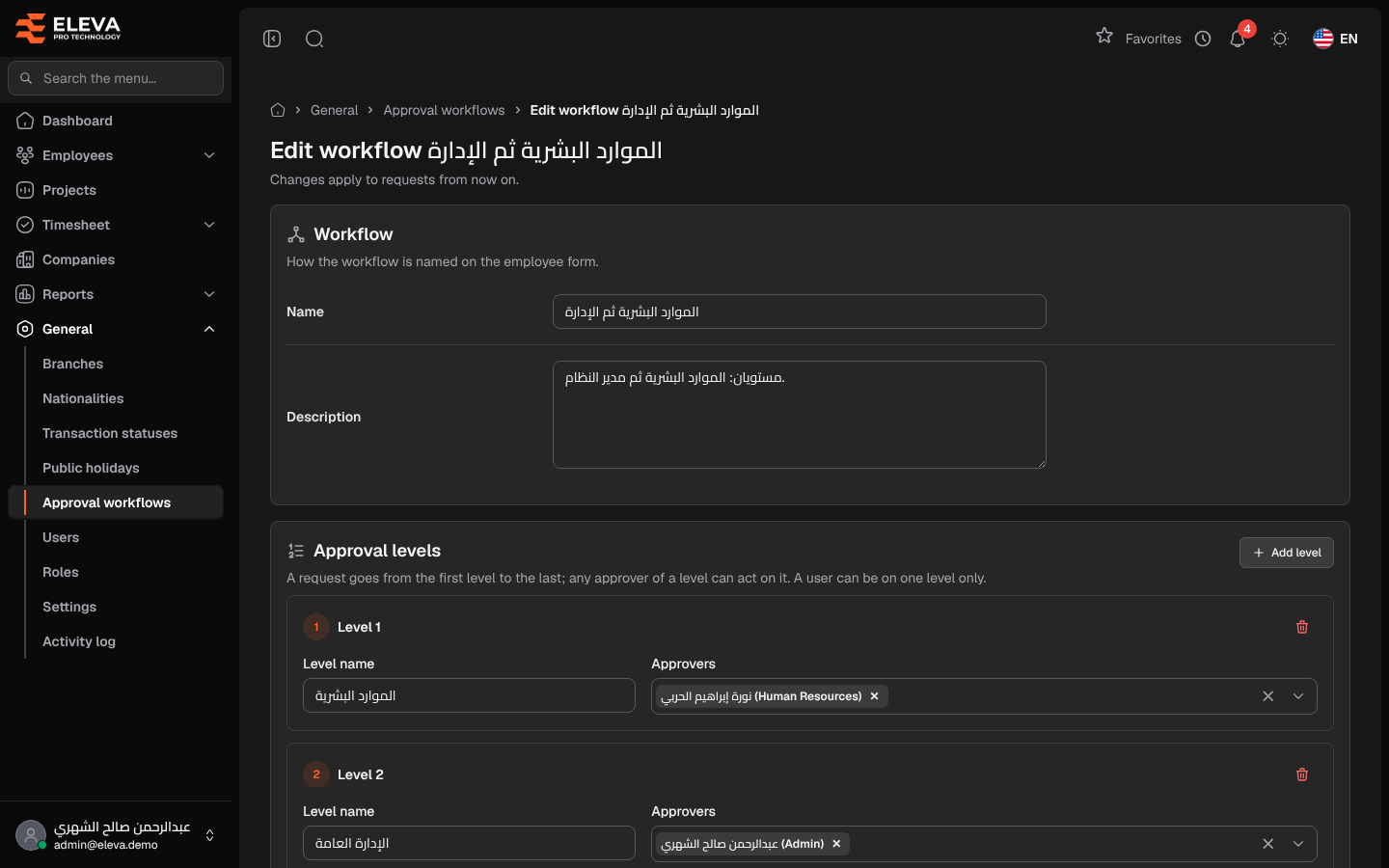Open recent history clock icon

[x=1203, y=39]
